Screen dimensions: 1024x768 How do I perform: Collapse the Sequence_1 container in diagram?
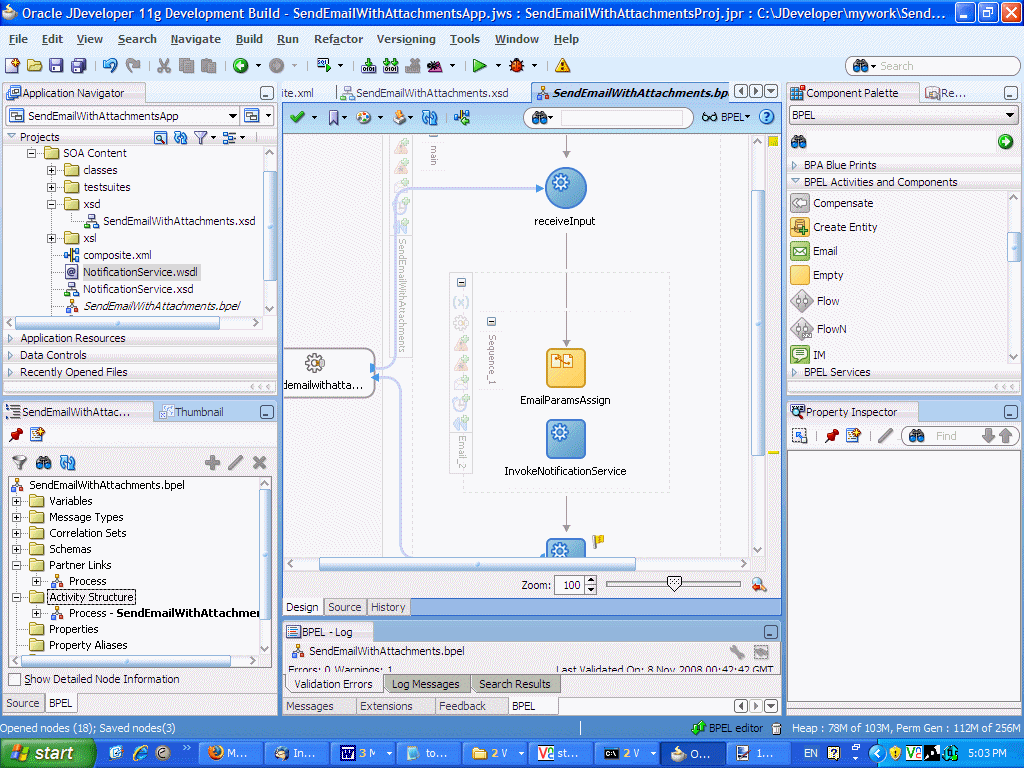pos(491,322)
